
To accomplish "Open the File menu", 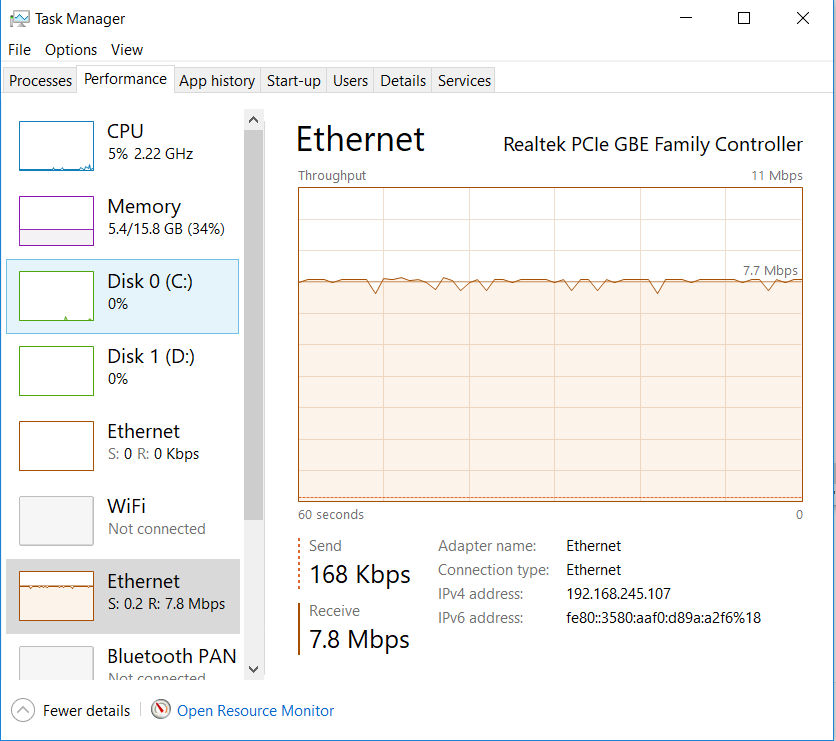I will coord(19,49).
